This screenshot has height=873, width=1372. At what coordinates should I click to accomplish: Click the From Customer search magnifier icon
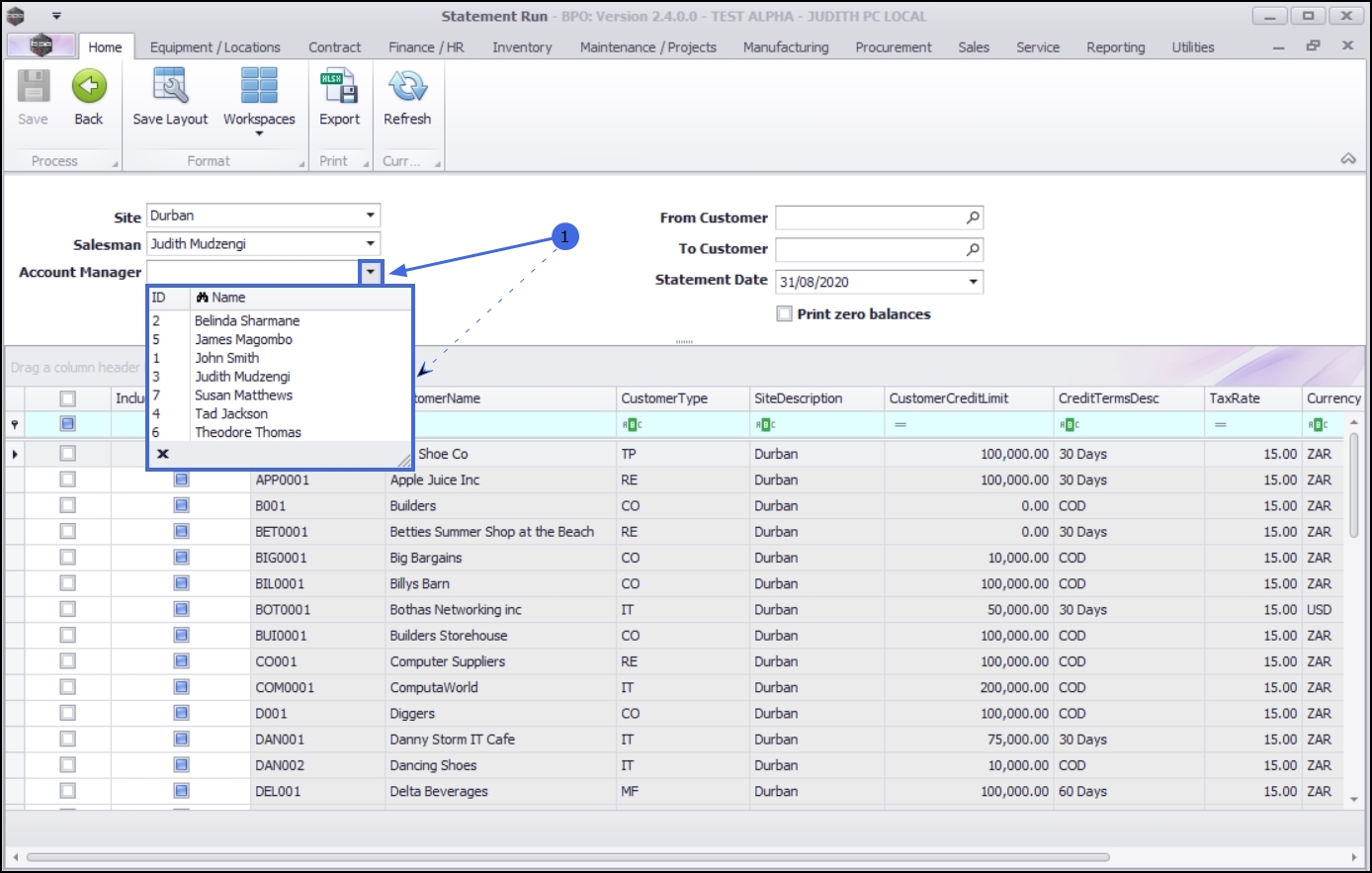click(973, 218)
